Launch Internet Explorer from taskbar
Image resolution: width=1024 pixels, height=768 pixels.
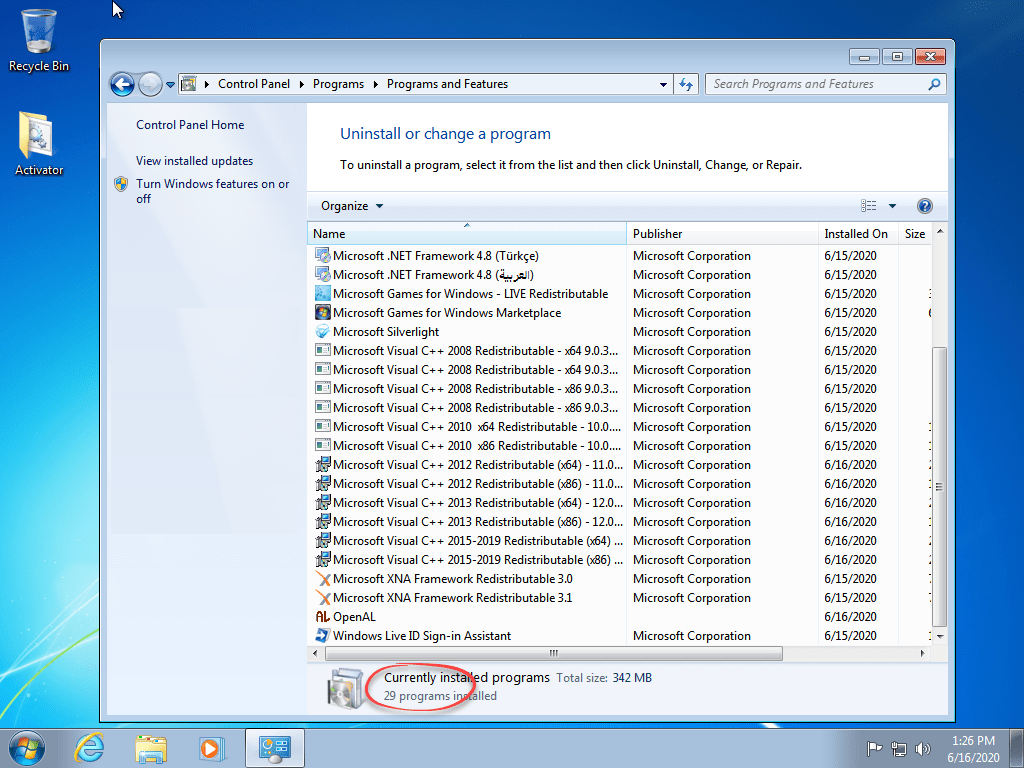89,748
